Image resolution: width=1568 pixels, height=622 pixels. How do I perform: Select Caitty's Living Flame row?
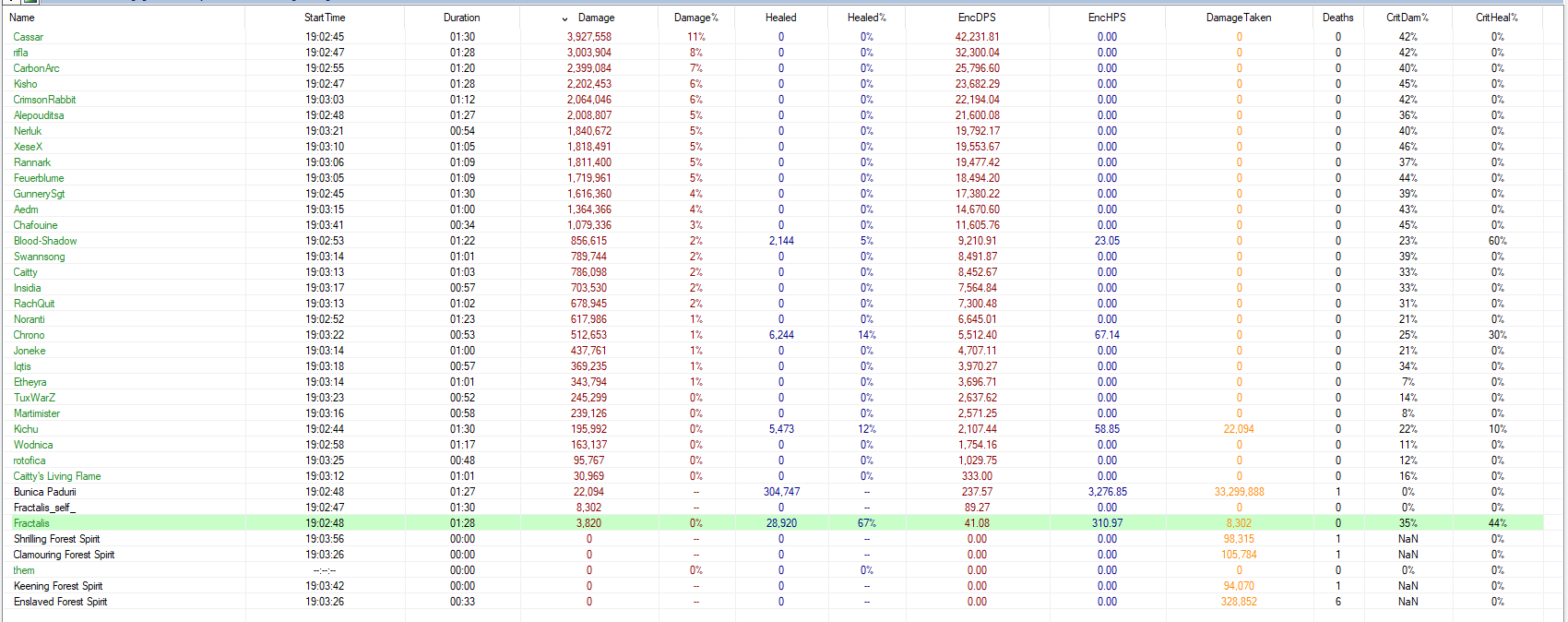57,476
